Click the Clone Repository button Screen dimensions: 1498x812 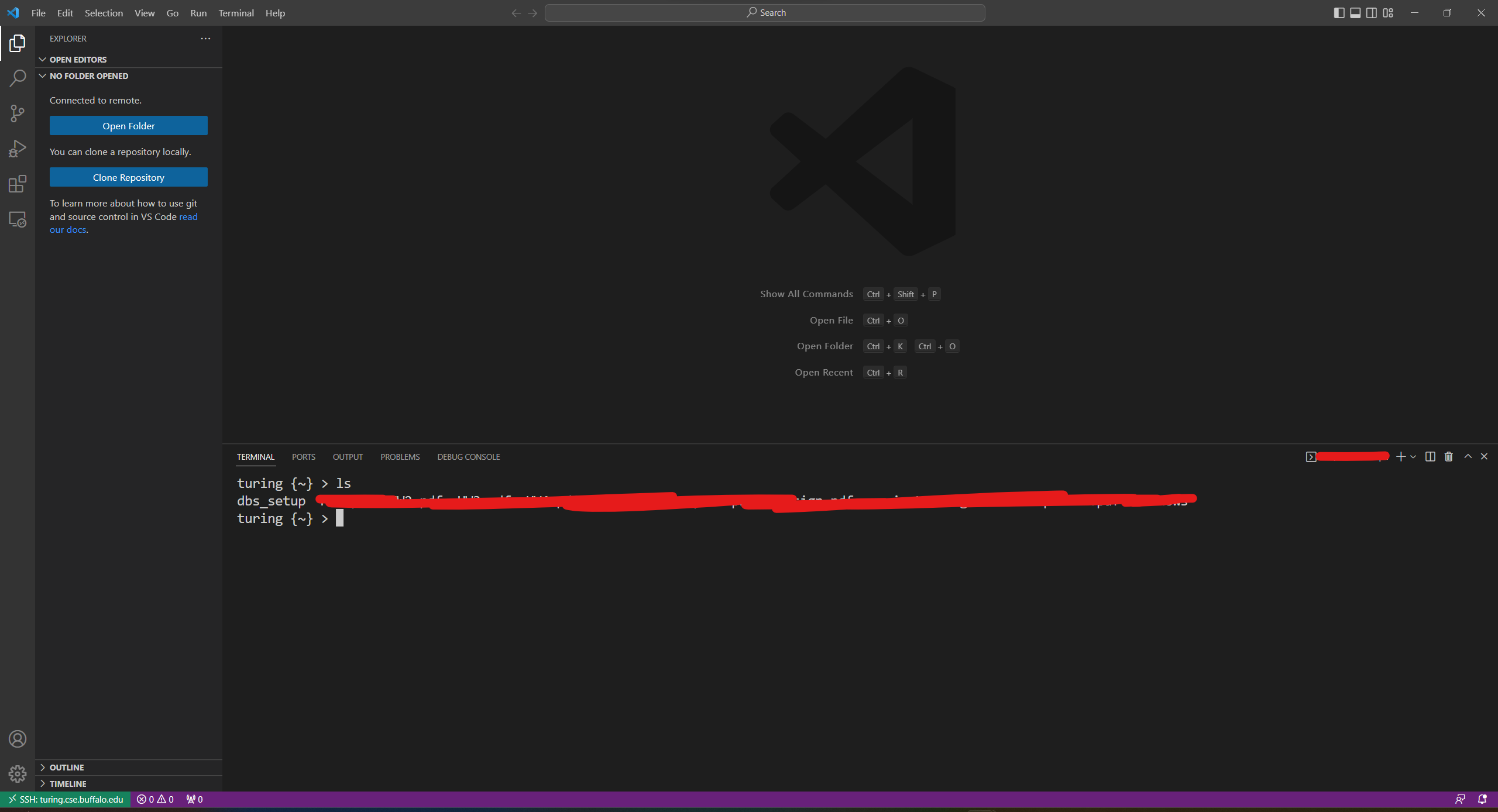click(x=128, y=177)
